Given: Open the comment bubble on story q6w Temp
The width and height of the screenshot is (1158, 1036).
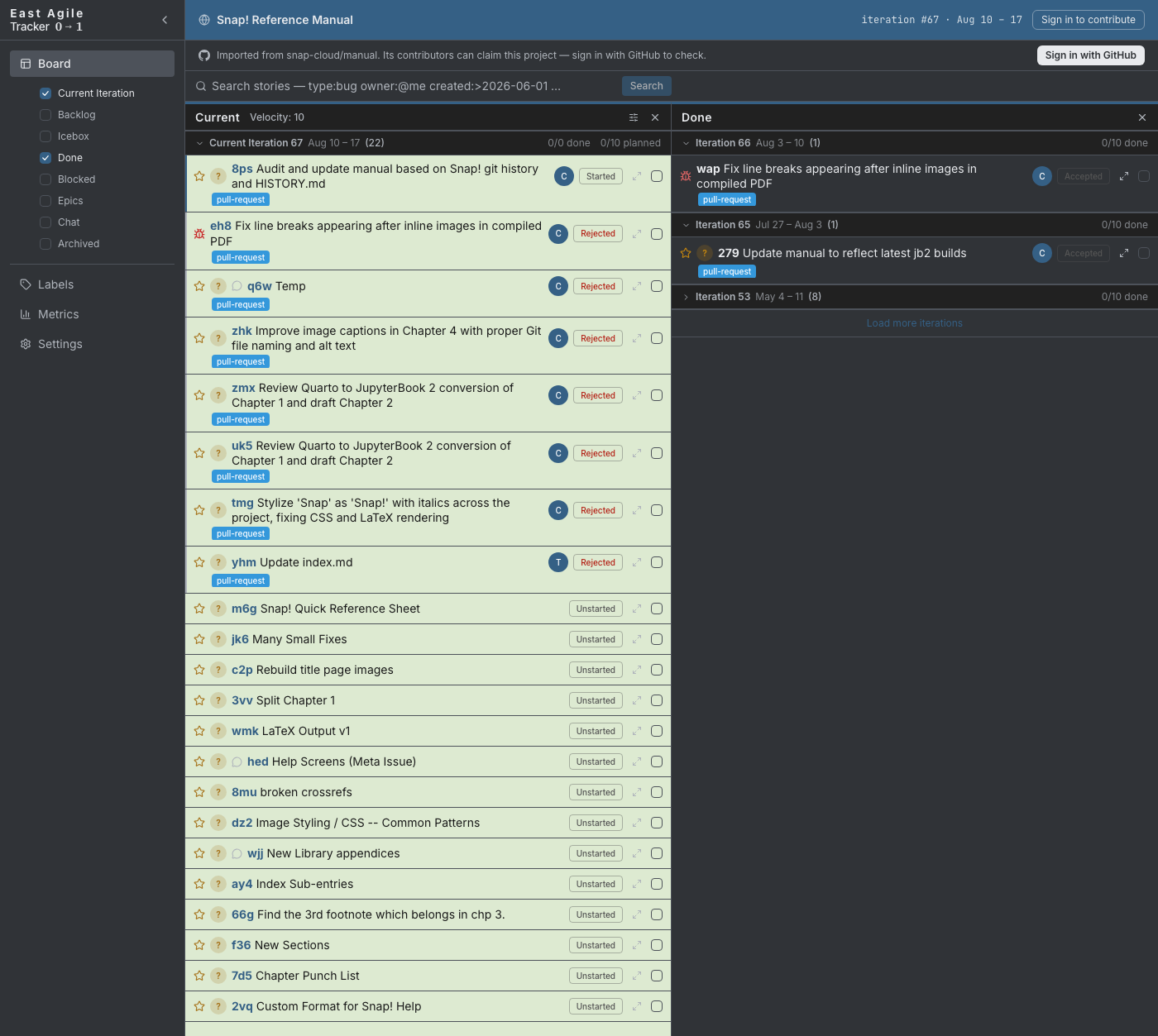Looking at the screenshot, I should click(x=237, y=286).
